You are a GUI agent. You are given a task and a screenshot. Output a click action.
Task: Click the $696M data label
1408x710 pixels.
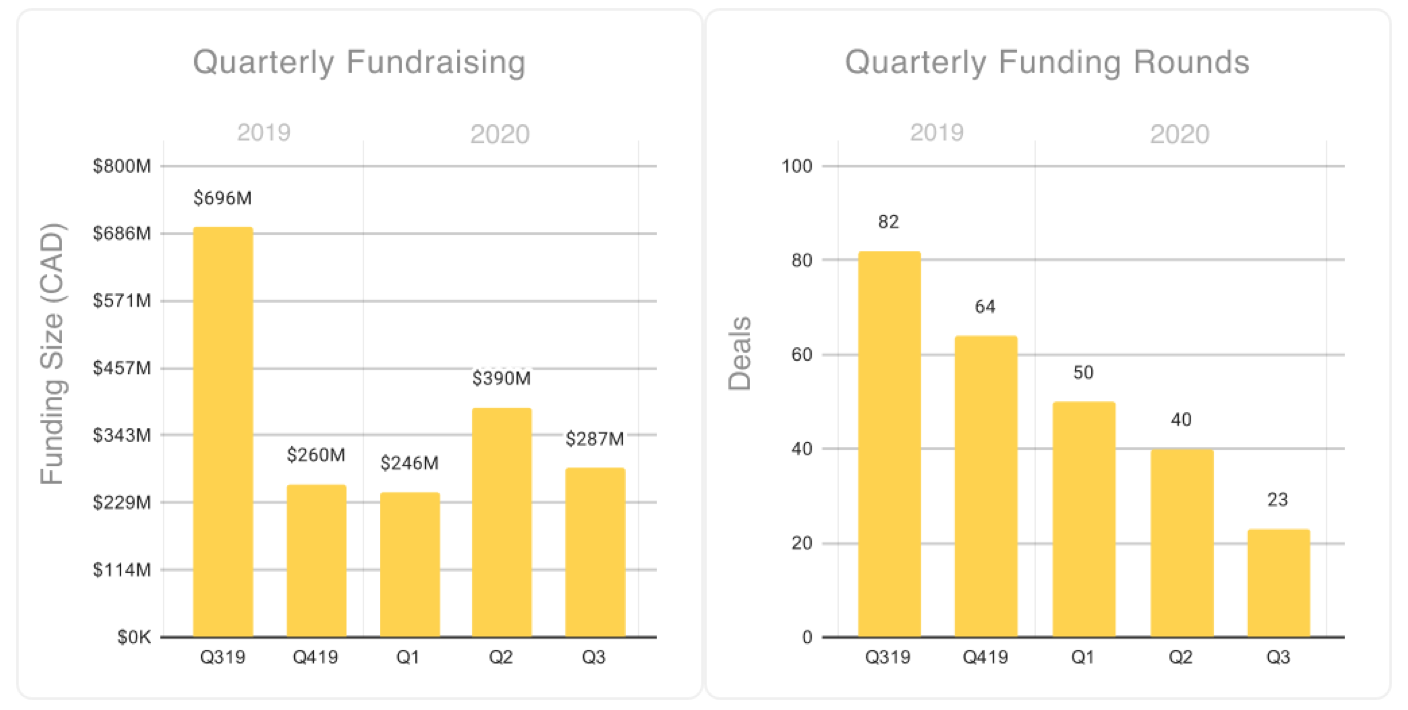222,198
